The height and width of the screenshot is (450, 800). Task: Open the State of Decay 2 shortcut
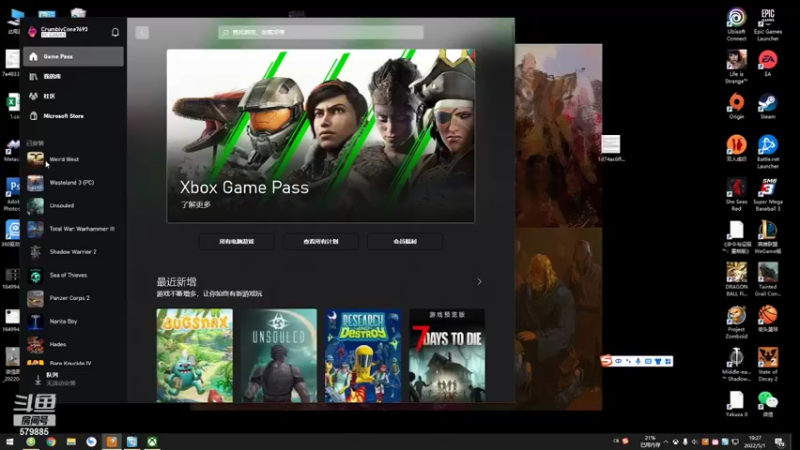tap(768, 365)
